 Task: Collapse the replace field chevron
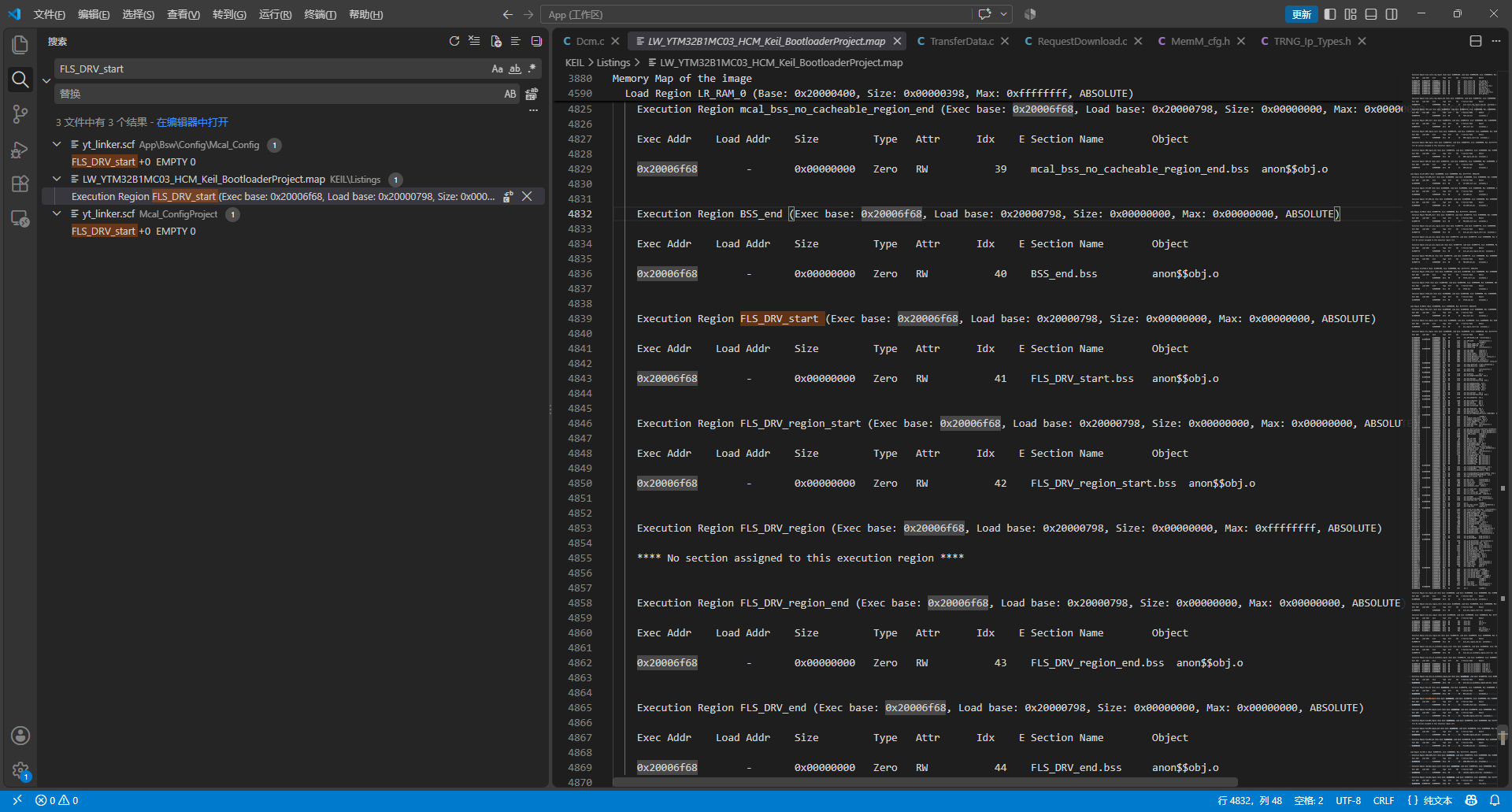pyautogui.click(x=46, y=80)
